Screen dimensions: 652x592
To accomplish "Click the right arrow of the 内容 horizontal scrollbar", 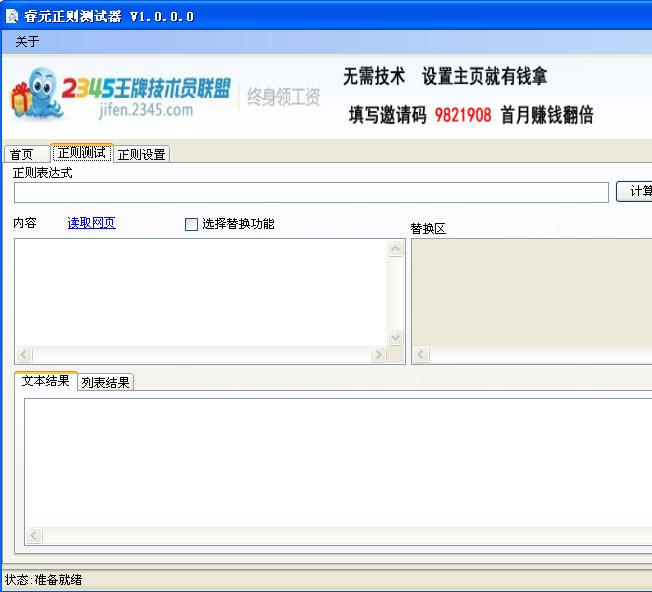I will coord(378,355).
